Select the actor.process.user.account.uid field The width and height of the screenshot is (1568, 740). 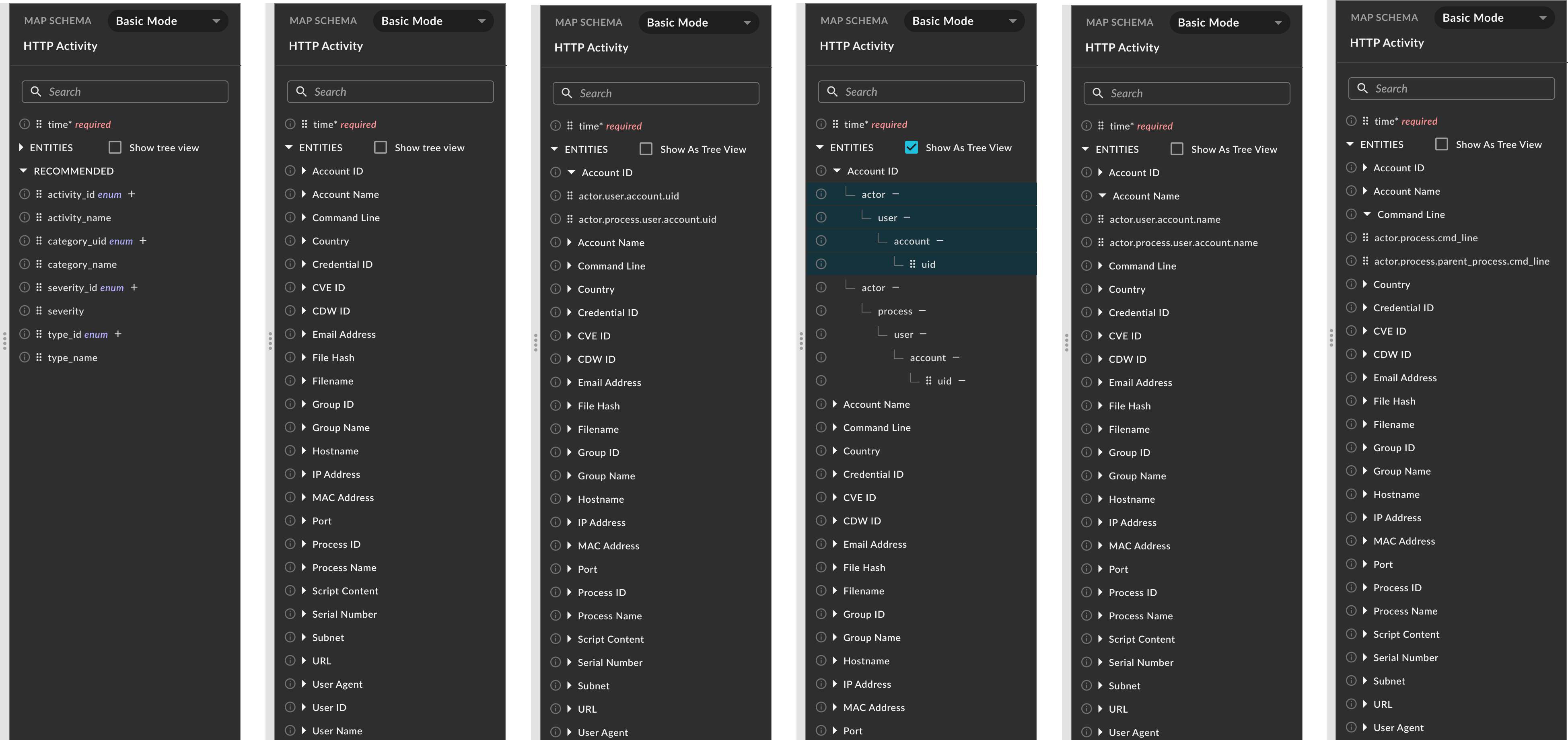648,219
